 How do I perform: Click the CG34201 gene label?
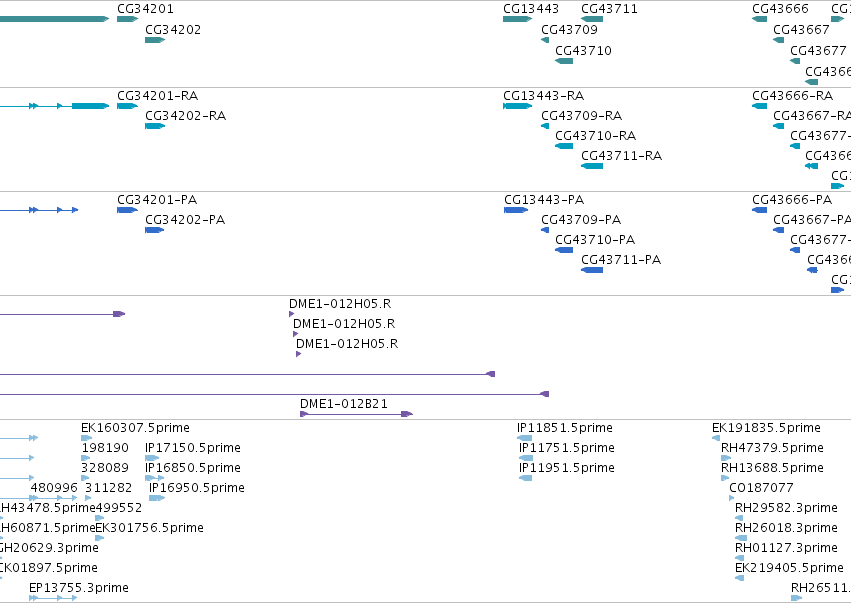(145, 9)
